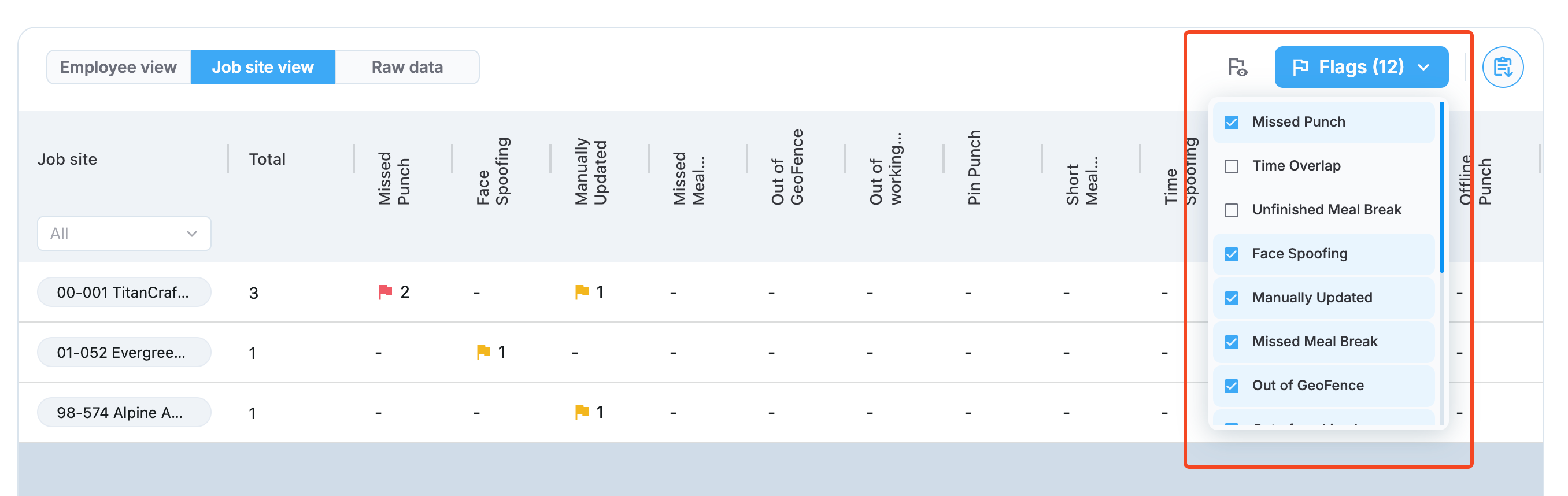Select the 00-001 TitanCraf... job site chip
Viewport: 1568px width, 496px height.
(x=124, y=292)
